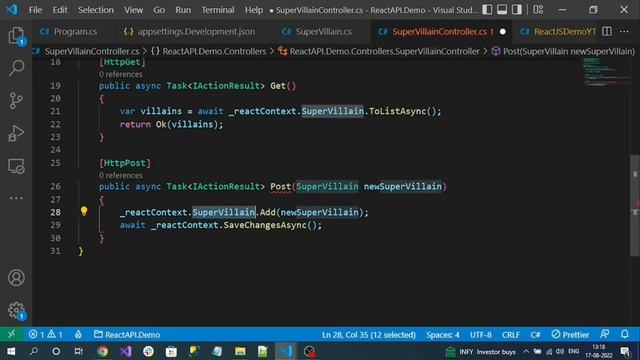Click 0 references above the Get method
The height and width of the screenshot is (360, 640).
120,74
